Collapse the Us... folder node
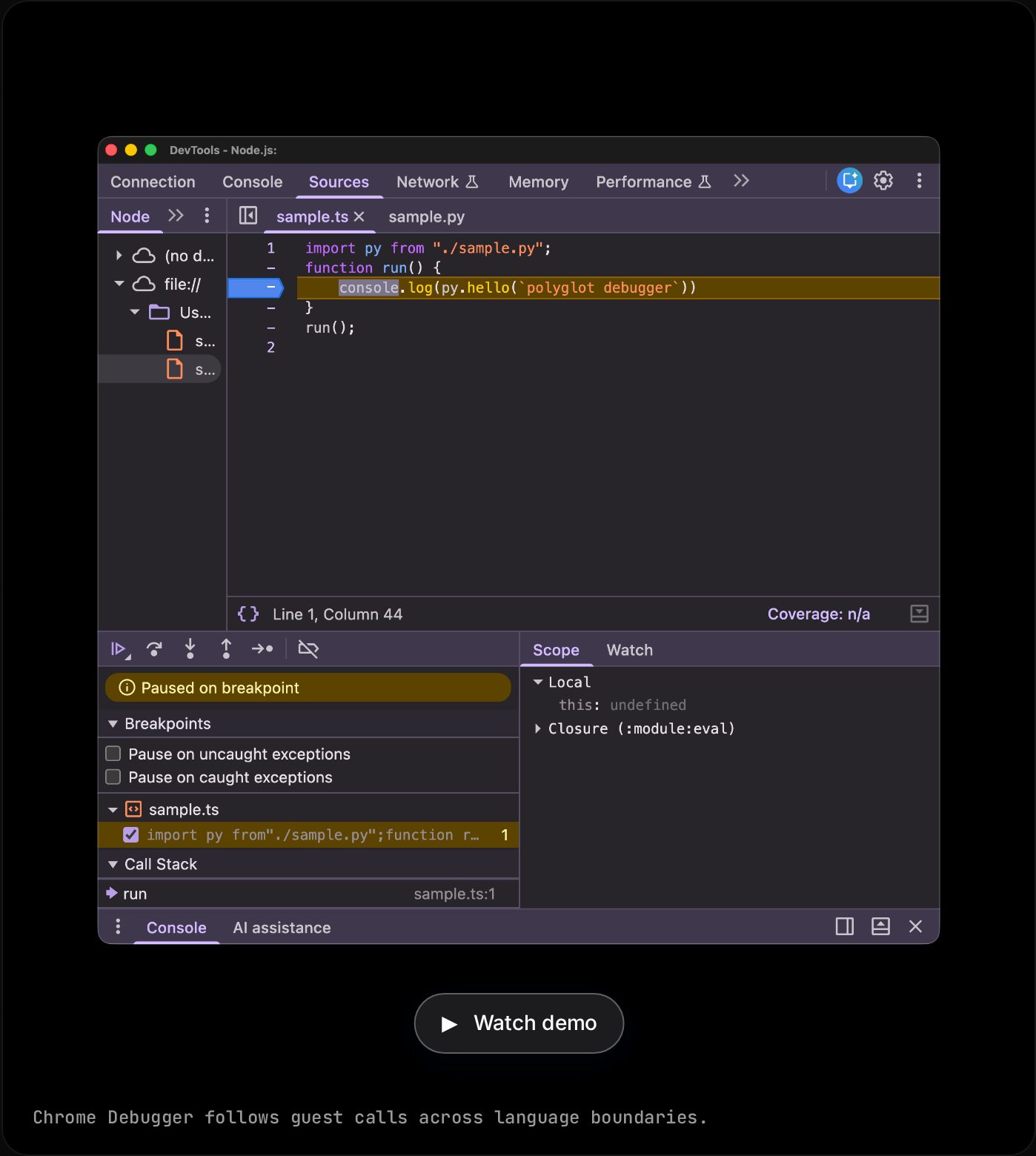The image size is (1036, 1156). point(135,312)
